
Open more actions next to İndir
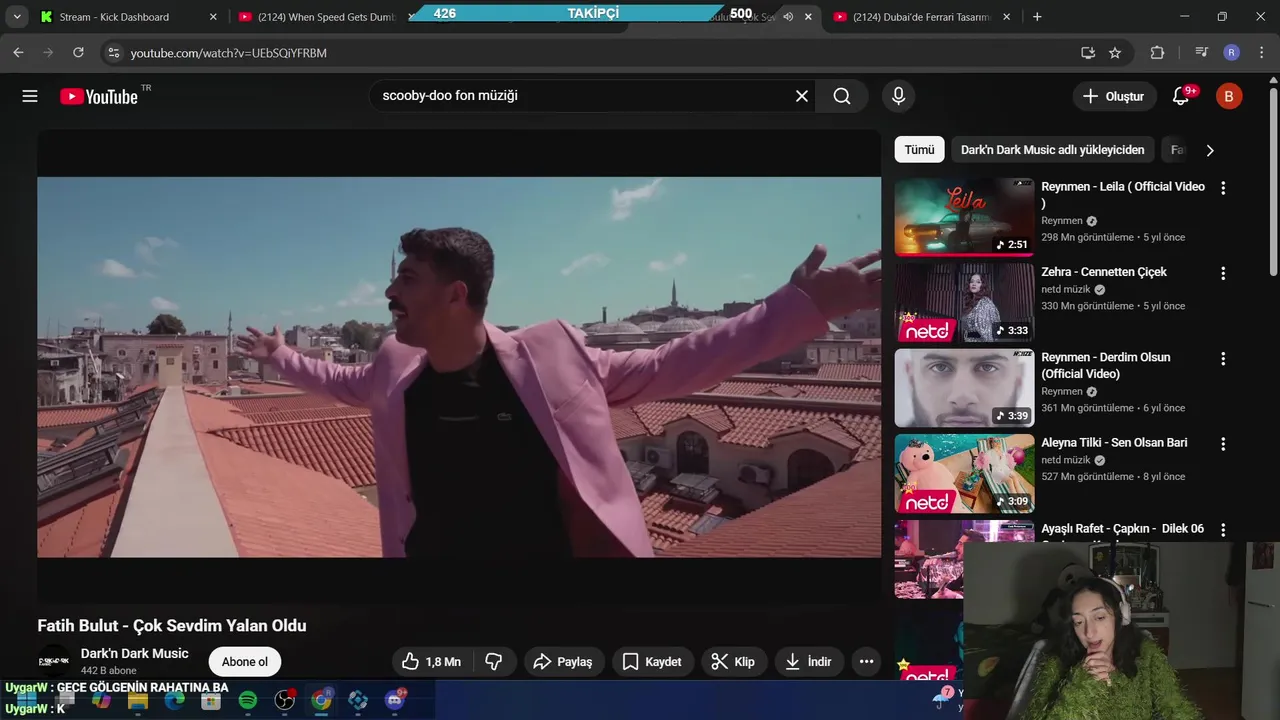coord(866,661)
